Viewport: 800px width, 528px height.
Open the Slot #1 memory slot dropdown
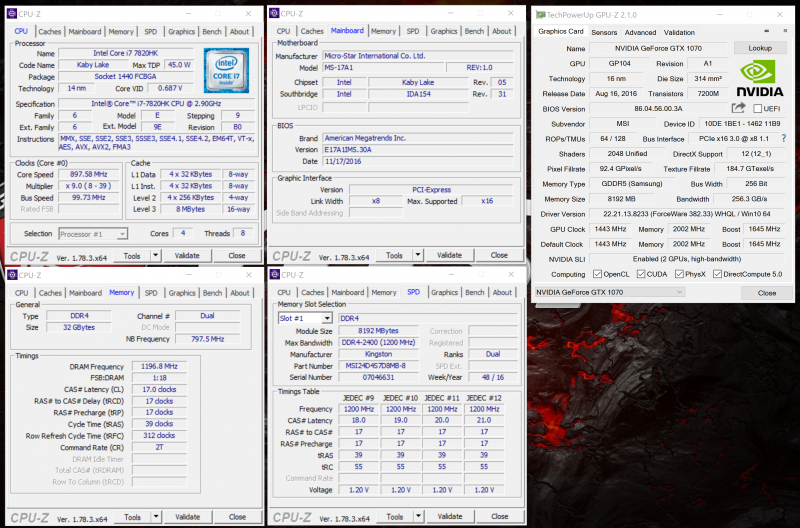coord(305,318)
